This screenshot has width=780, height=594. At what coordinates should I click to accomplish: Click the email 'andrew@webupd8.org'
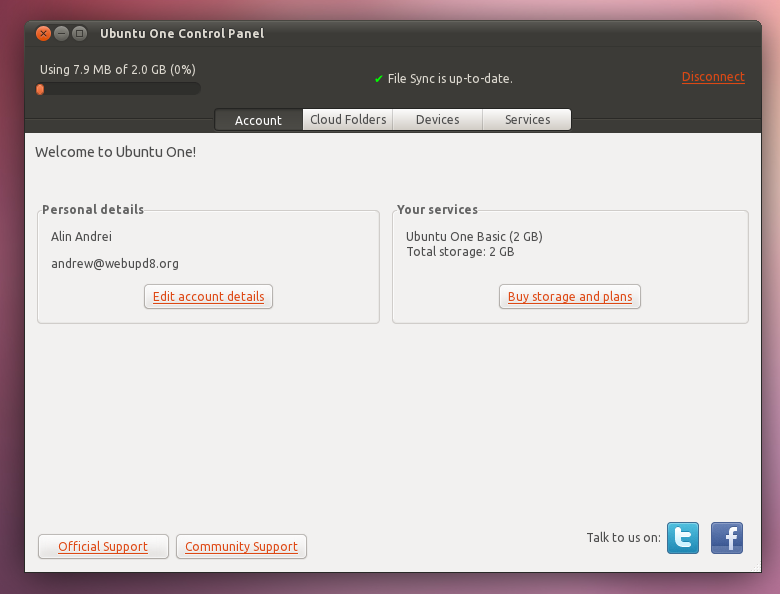(115, 263)
